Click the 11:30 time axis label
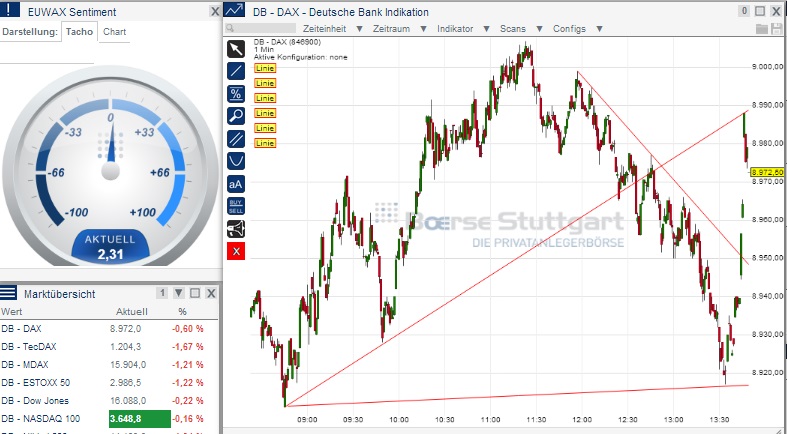This screenshot has height=434, width=787. [x=536, y=419]
